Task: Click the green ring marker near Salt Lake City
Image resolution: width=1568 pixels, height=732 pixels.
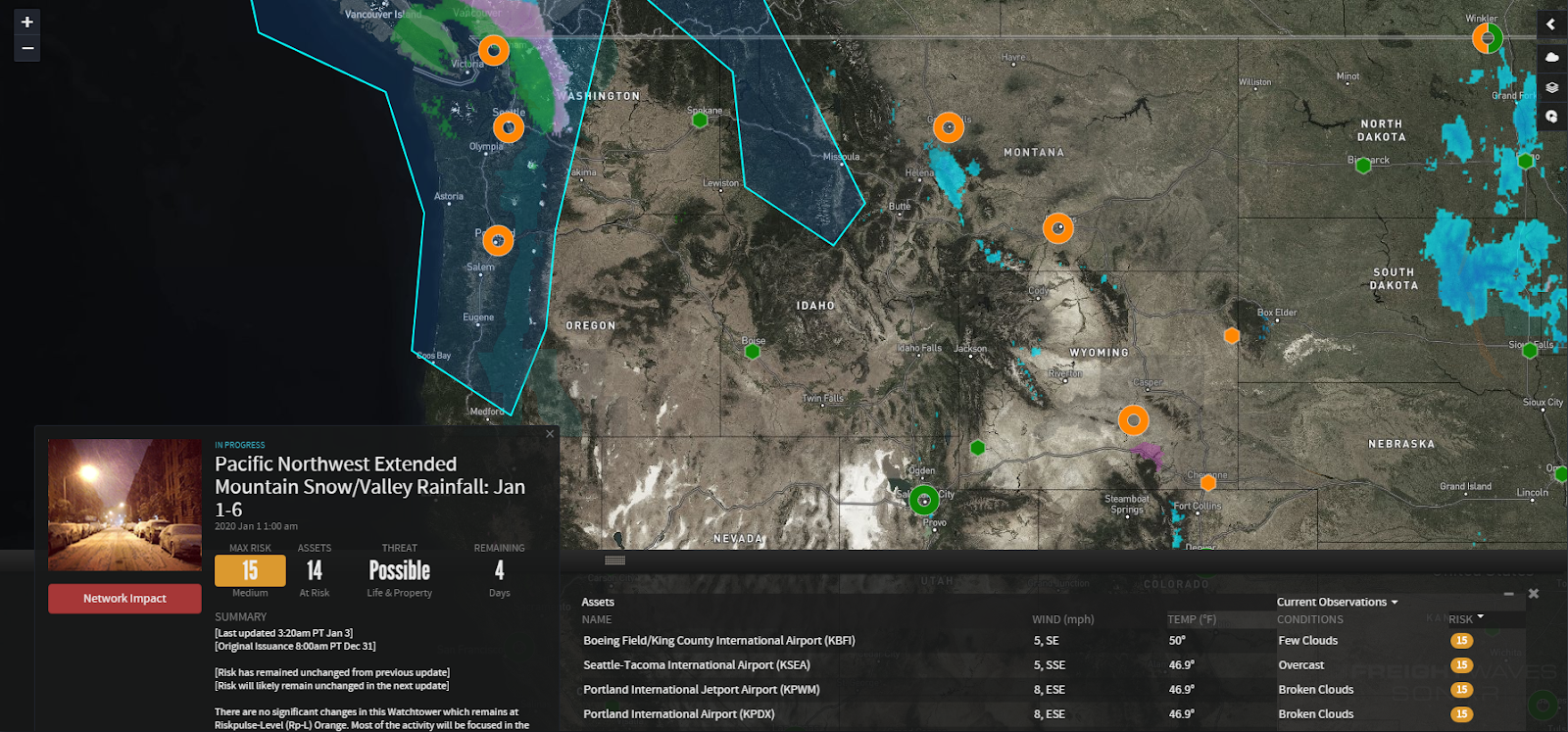Action: coord(924,501)
